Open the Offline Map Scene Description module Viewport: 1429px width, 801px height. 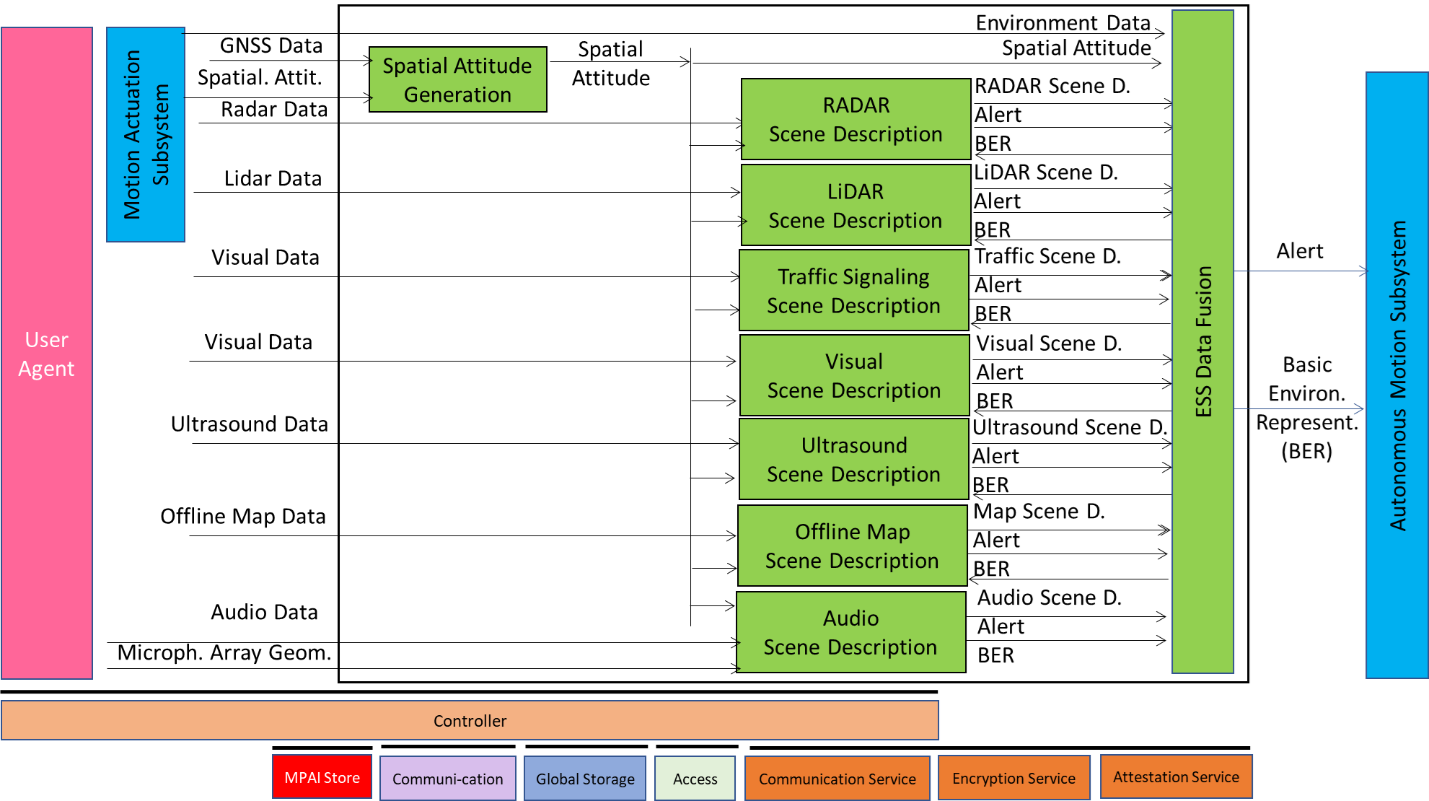[851, 546]
